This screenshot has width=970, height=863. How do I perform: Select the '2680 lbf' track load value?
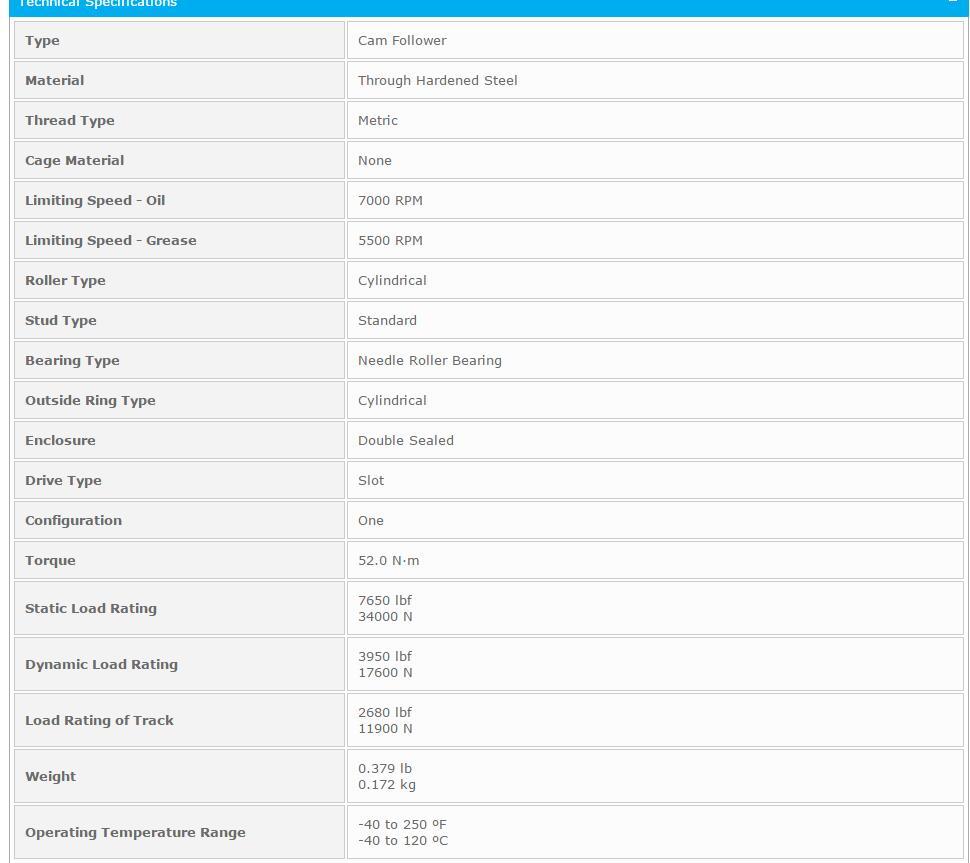[x=385, y=713]
